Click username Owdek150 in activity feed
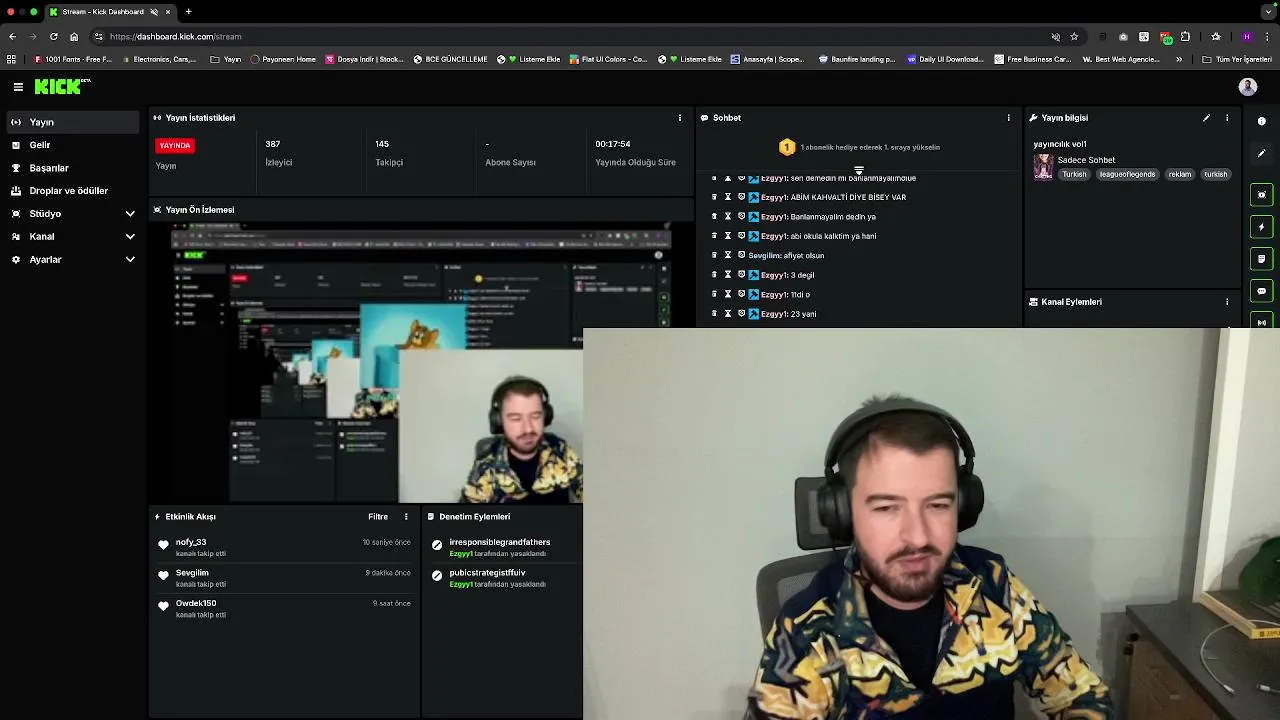The image size is (1280, 720). 196,603
